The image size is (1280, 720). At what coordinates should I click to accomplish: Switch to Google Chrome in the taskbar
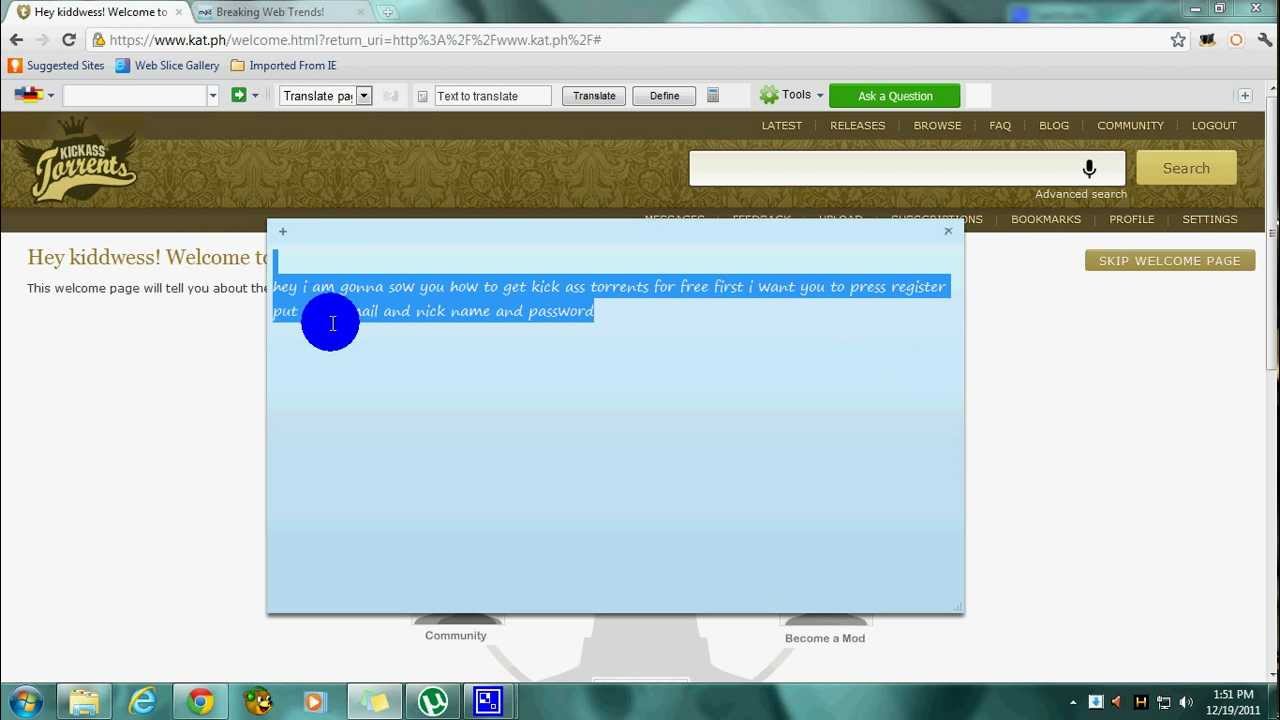point(201,701)
